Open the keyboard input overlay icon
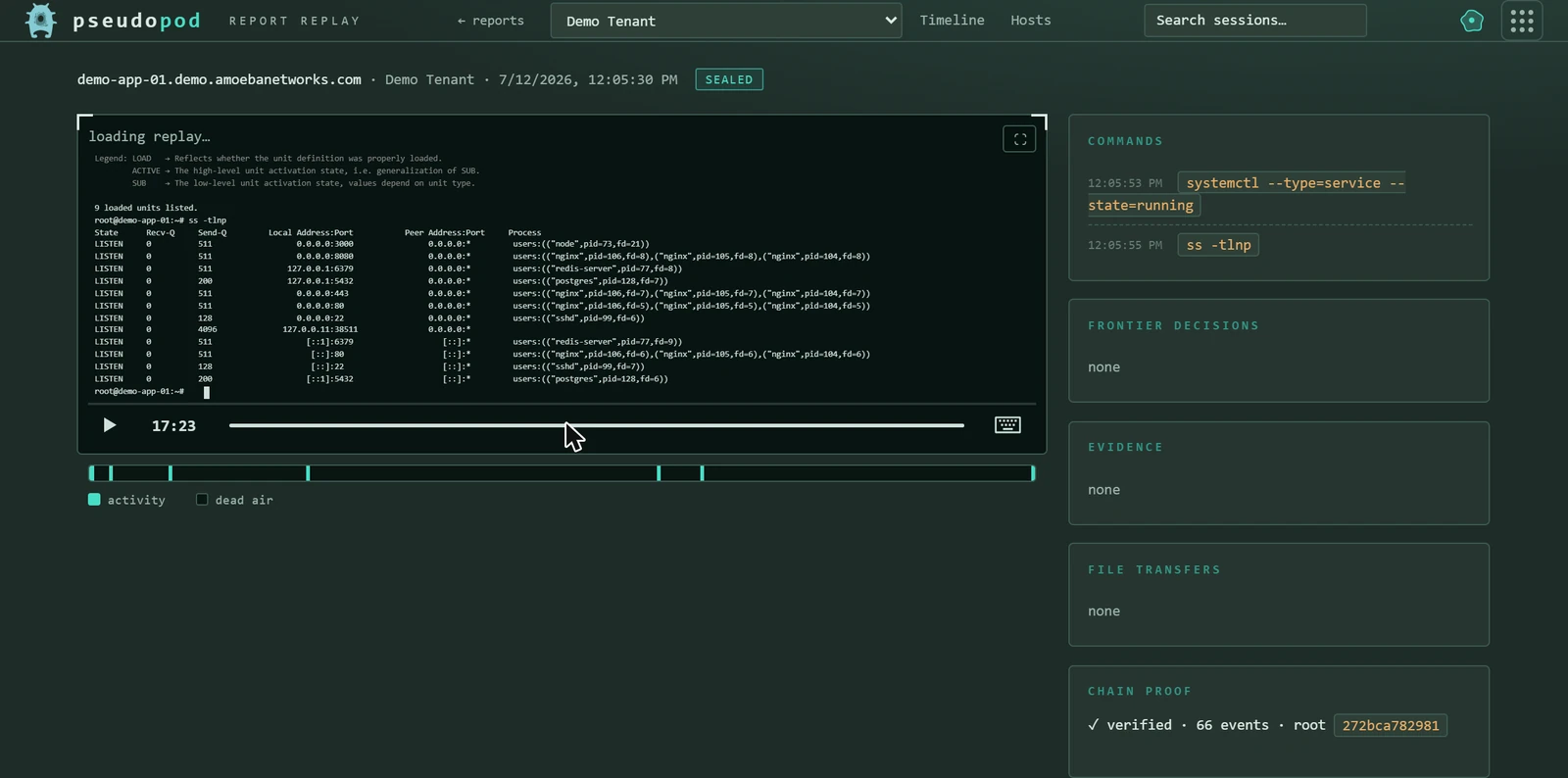The image size is (1568, 778). coord(1007,424)
